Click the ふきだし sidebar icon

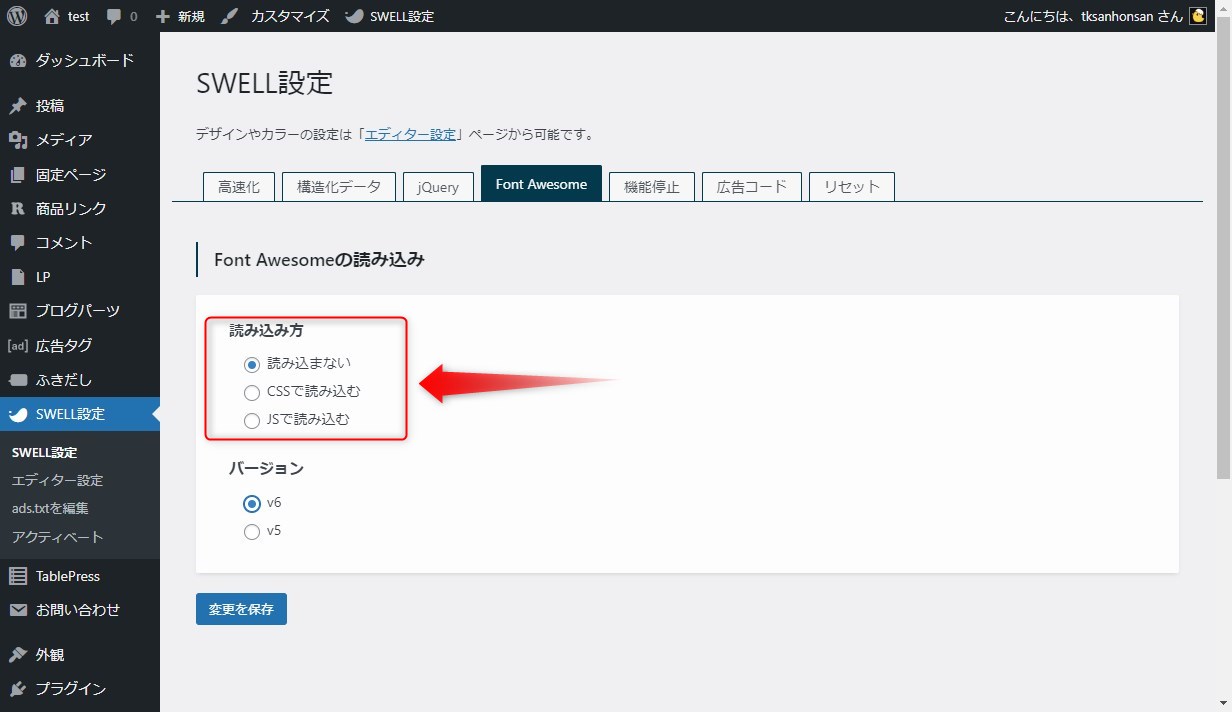20,380
